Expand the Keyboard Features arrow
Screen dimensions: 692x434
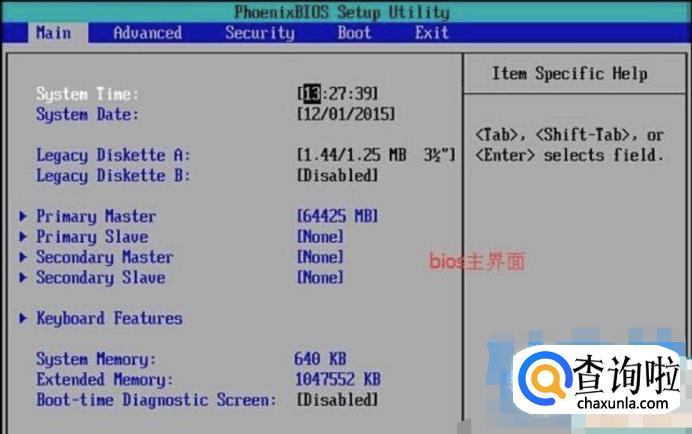coord(23,318)
